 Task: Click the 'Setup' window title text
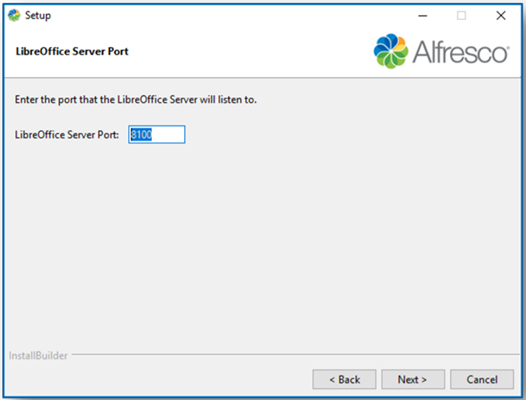(38, 15)
